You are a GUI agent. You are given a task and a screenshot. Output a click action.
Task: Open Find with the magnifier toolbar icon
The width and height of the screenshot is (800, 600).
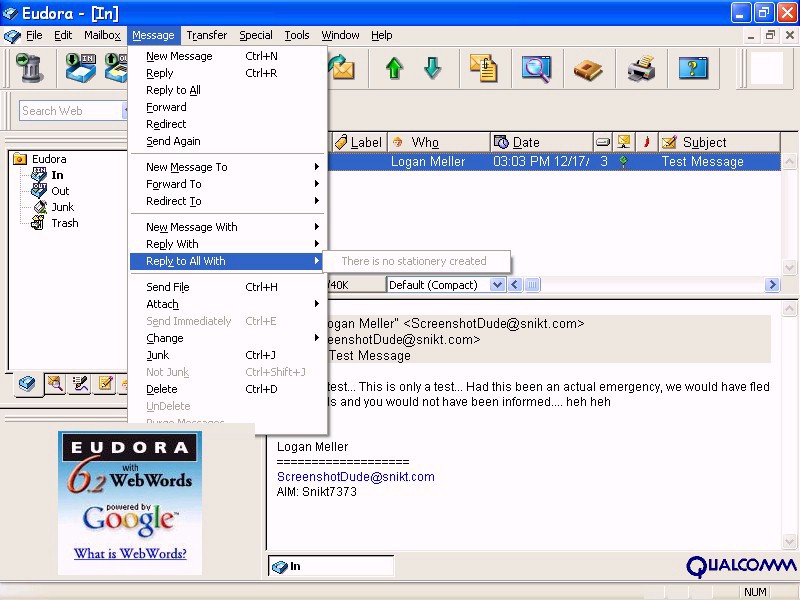click(536, 68)
